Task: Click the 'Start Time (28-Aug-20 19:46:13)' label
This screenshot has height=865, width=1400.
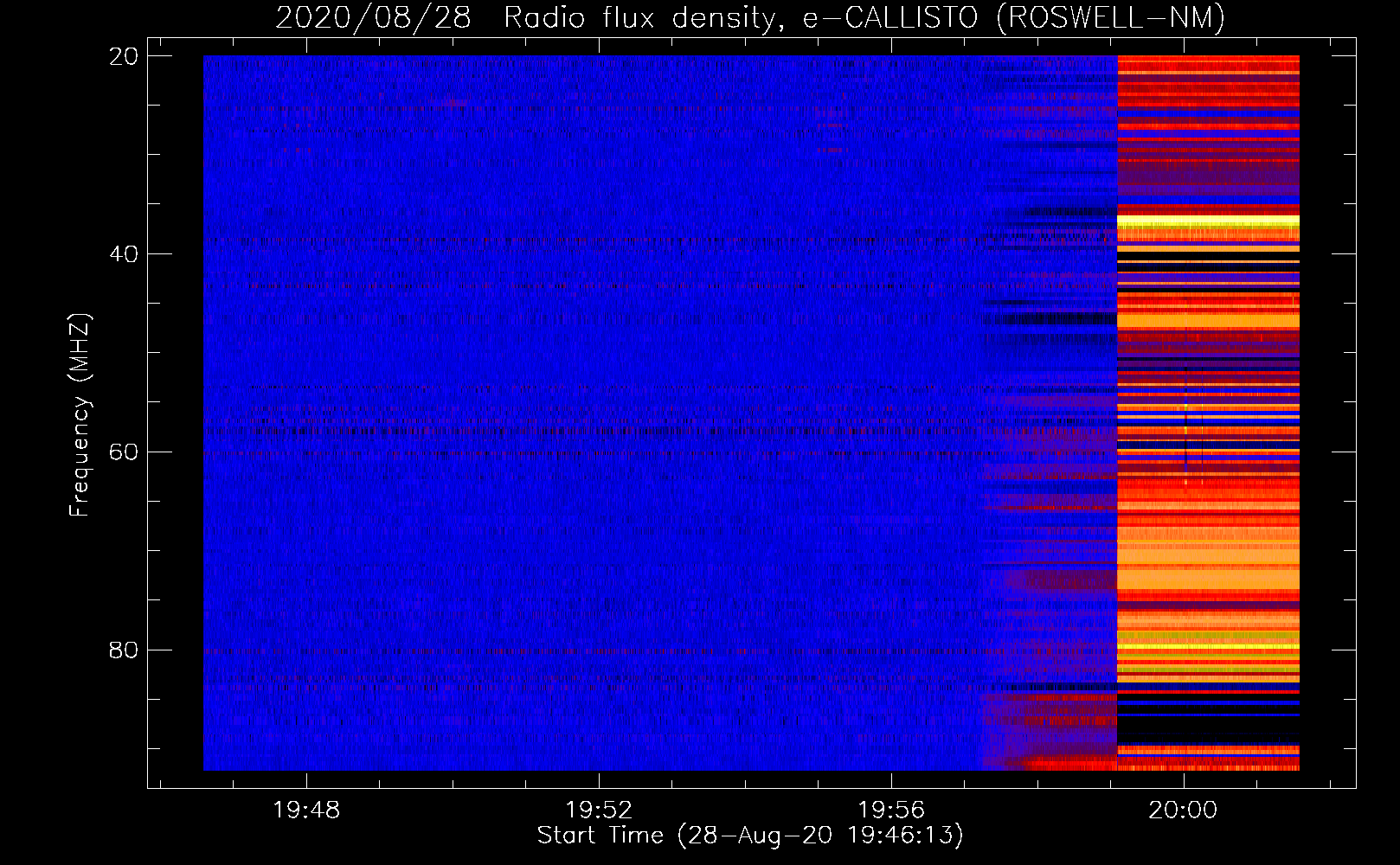Action: pos(750,836)
